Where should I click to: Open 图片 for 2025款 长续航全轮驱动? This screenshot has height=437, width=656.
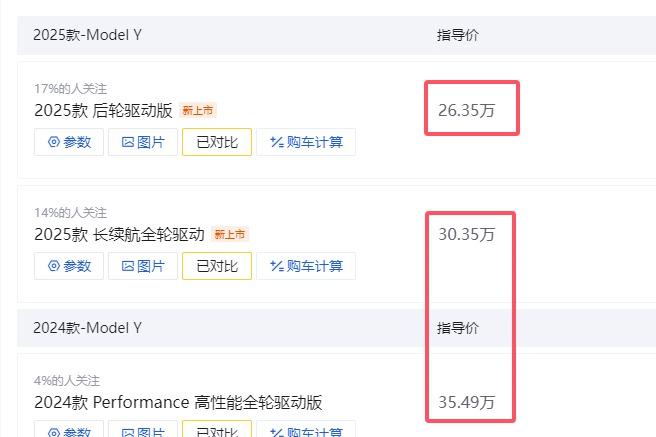point(142,266)
